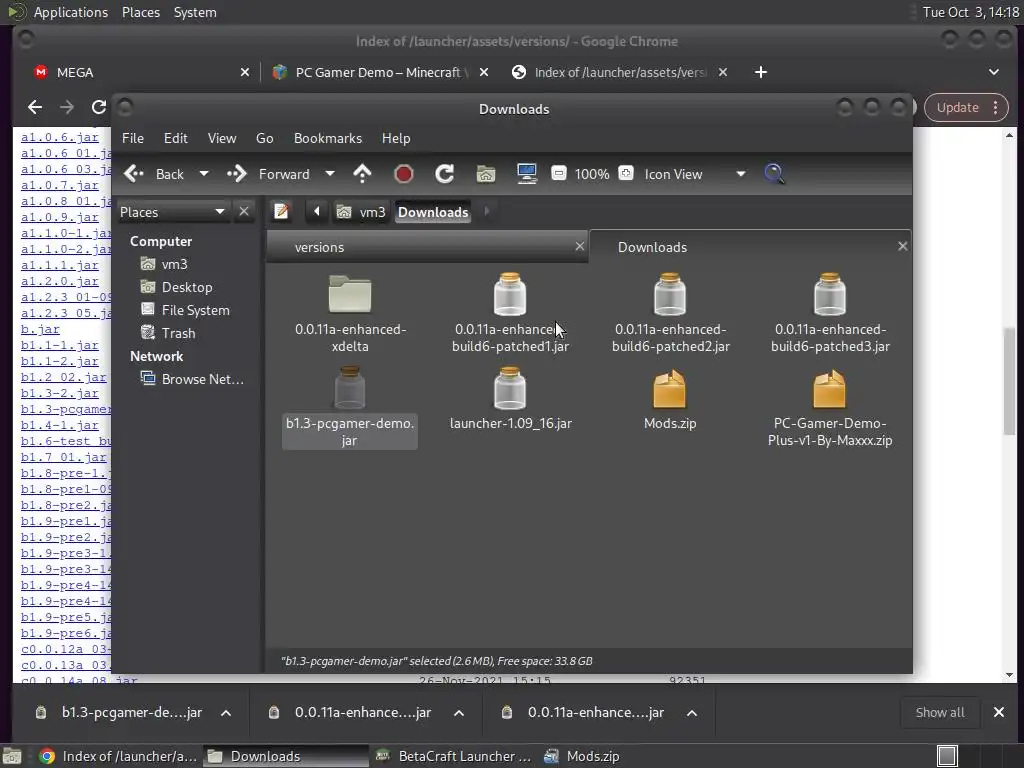Click the red Stop loading icon
The width and height of the screenshot is (1024, 768).
[x=404, y=174]
